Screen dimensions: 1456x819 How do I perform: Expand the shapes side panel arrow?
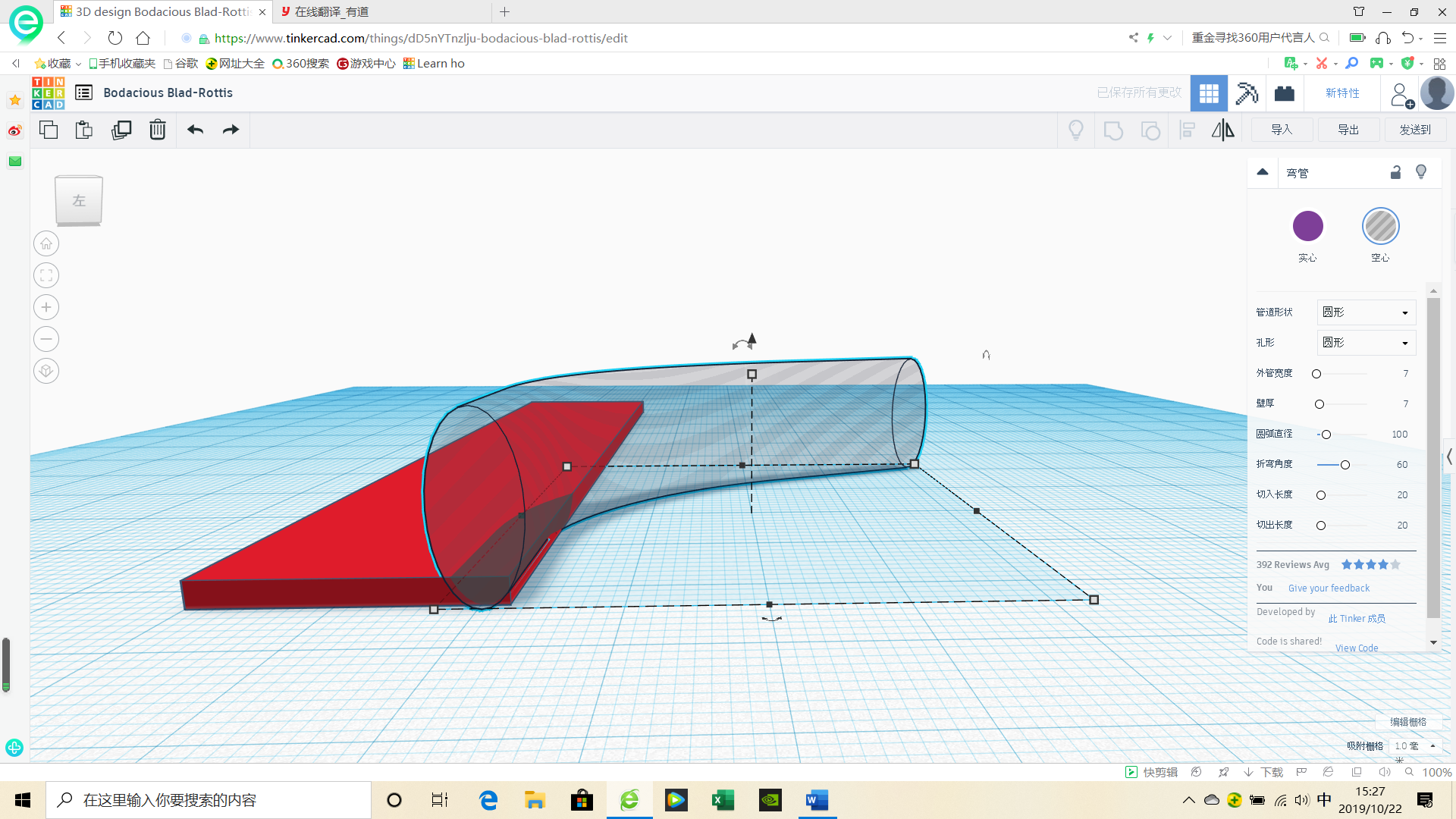[1449, 457]
